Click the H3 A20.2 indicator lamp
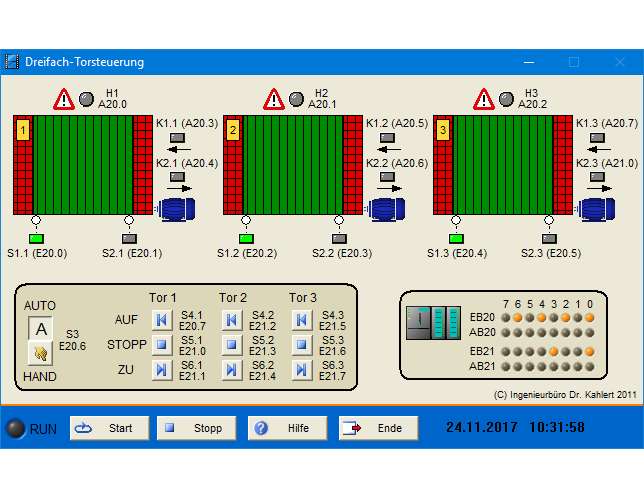 (x=506, y=99)
